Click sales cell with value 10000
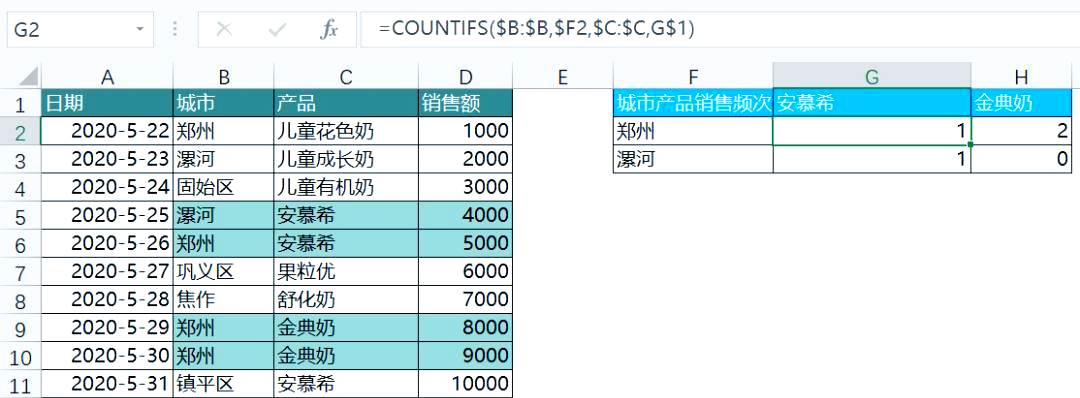This screenshot has height=398, width=1080. coord(466,384)
